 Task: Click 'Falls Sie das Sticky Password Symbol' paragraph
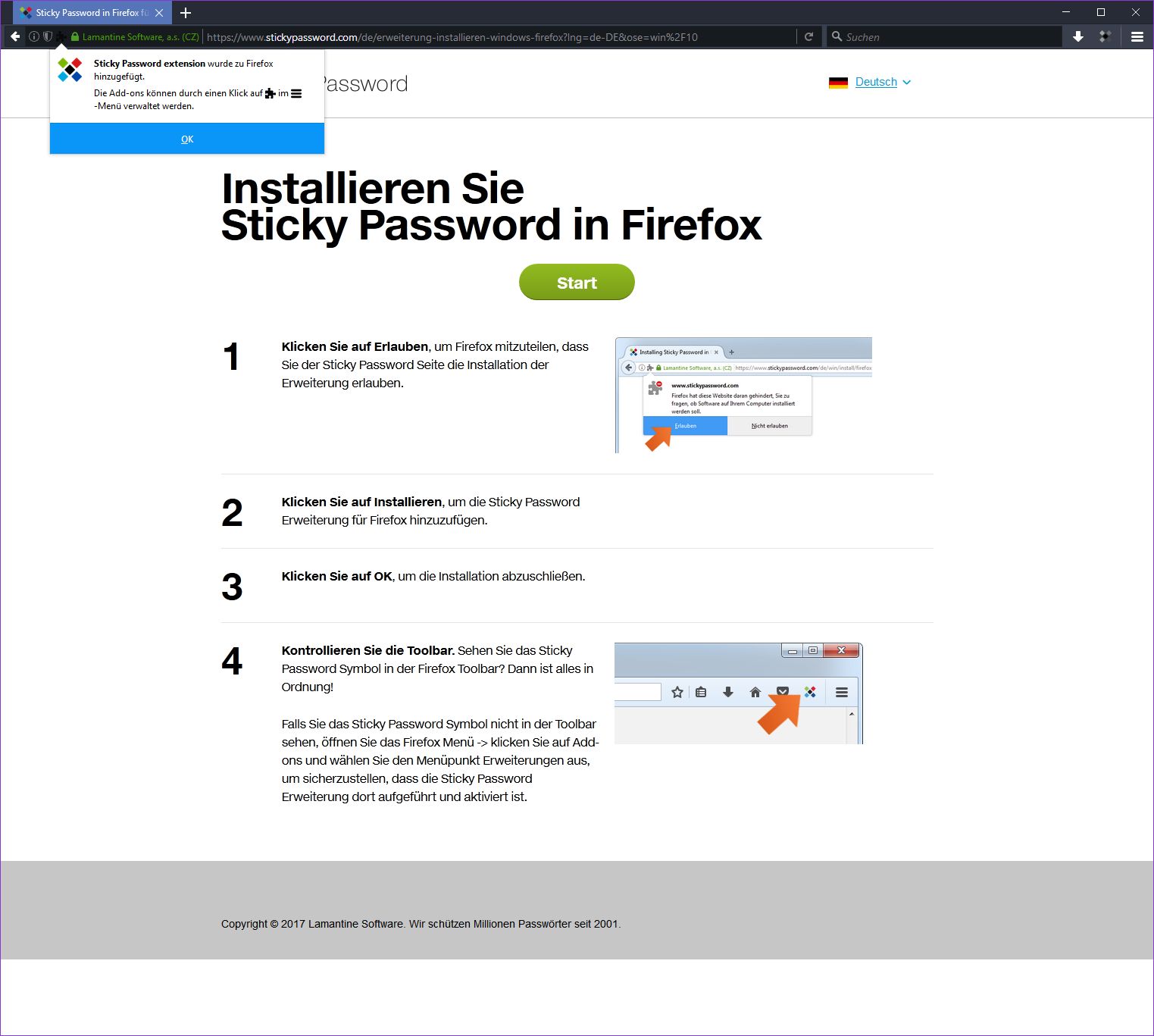(x=440, y=760)
